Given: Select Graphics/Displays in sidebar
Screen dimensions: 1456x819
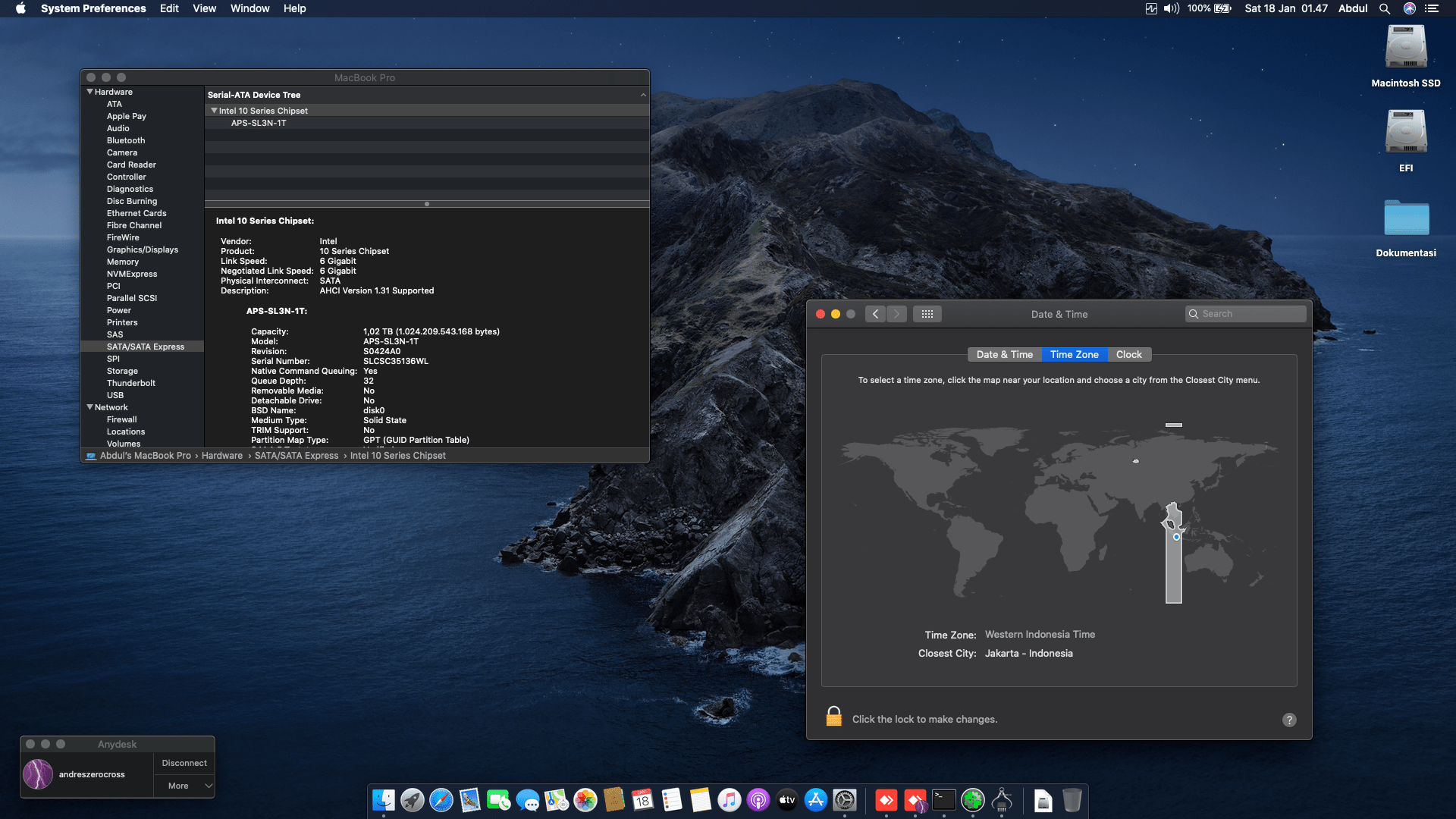Looking at the screenshot, I should (x=143, y=249).
